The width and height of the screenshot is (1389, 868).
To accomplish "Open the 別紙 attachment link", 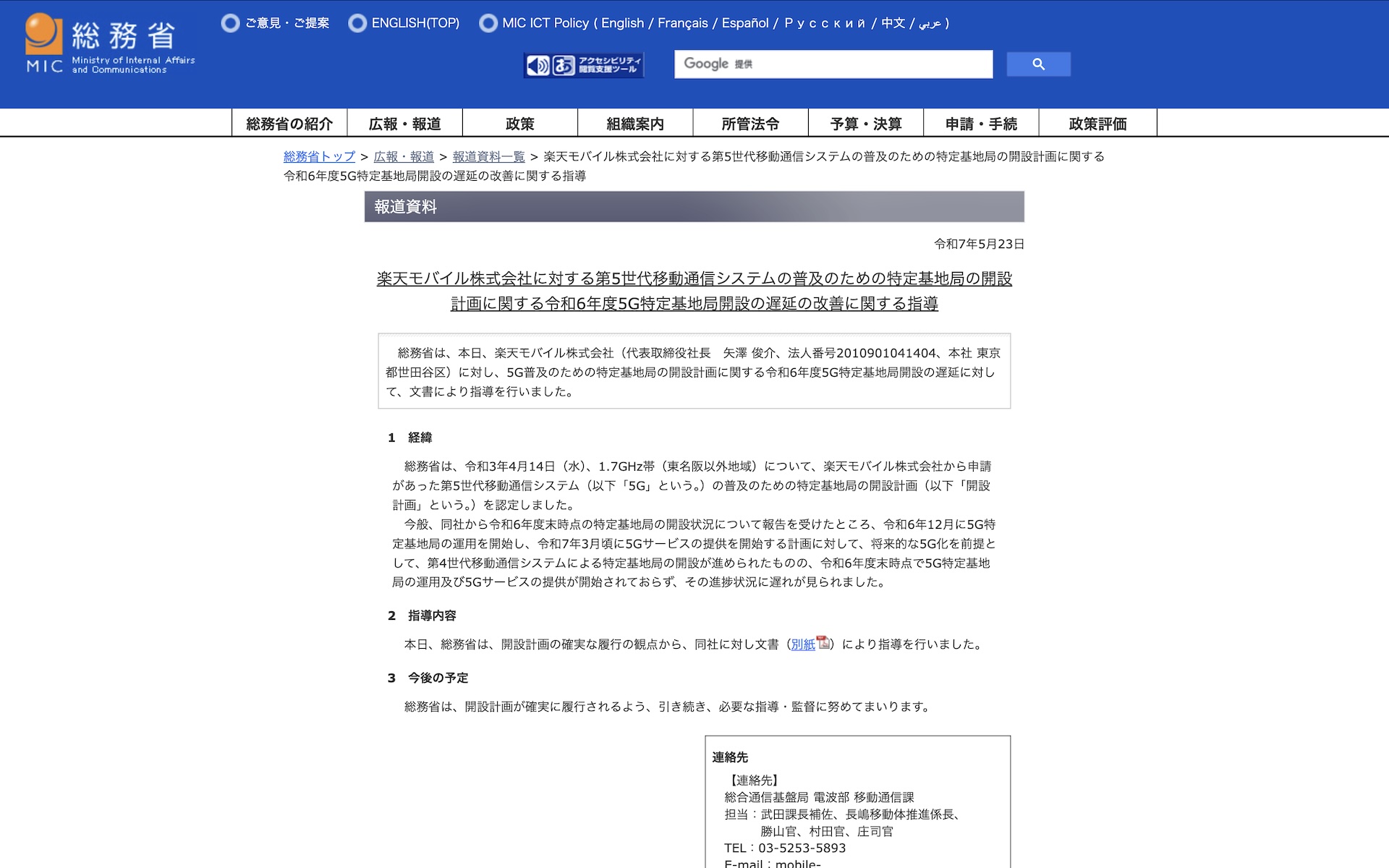I will [803, 644].
